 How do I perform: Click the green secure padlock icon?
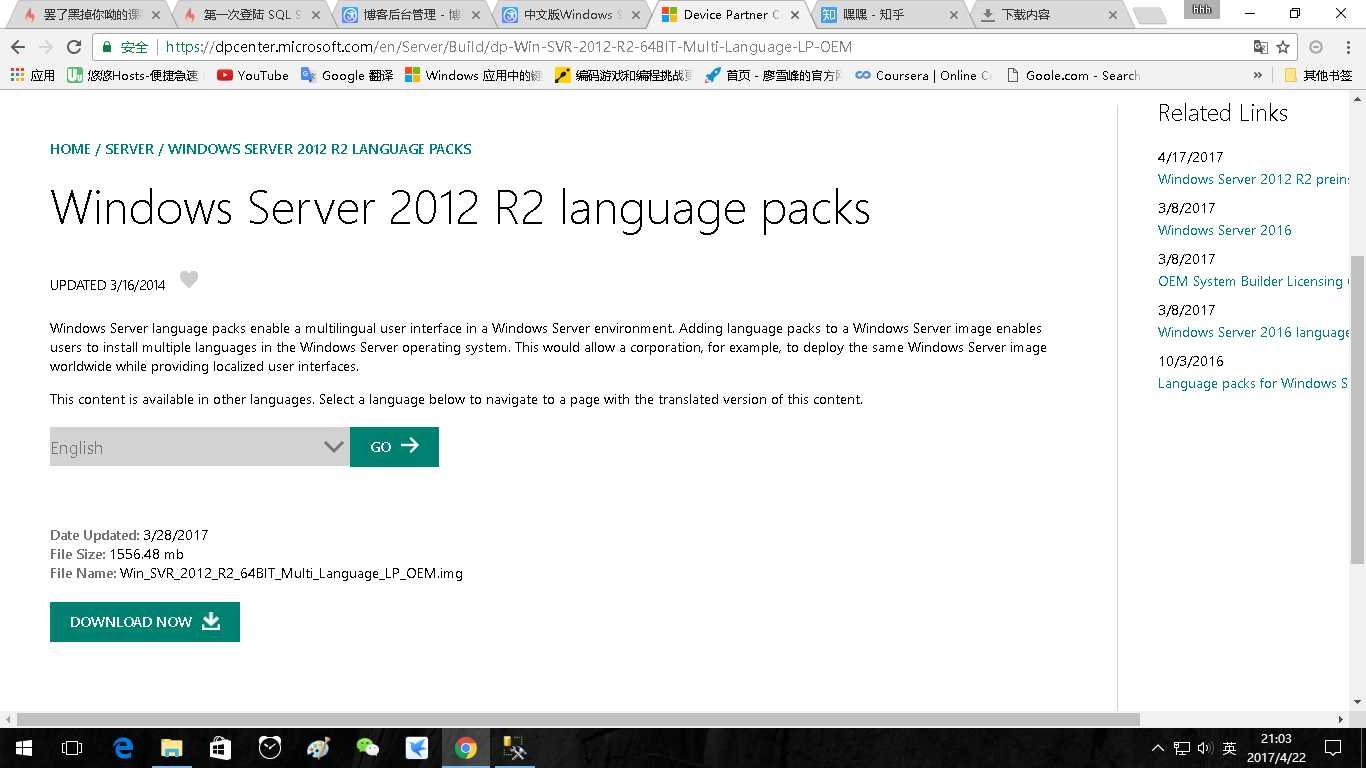tap(108, 47)
